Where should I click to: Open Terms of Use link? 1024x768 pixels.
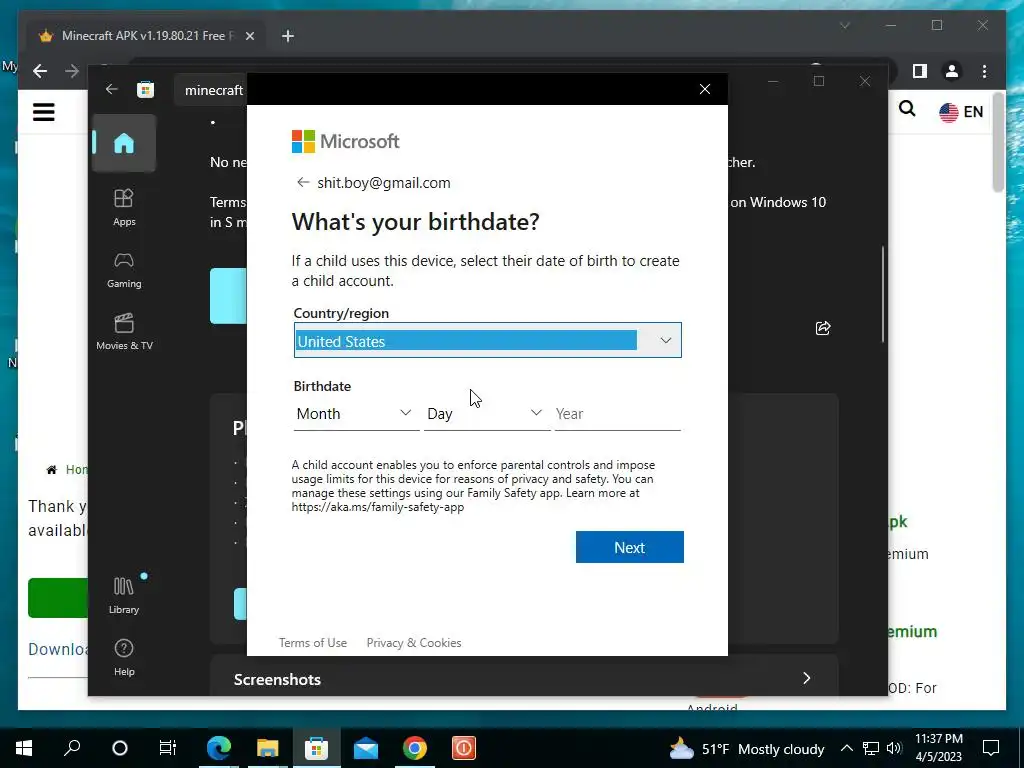coord(313,643)
